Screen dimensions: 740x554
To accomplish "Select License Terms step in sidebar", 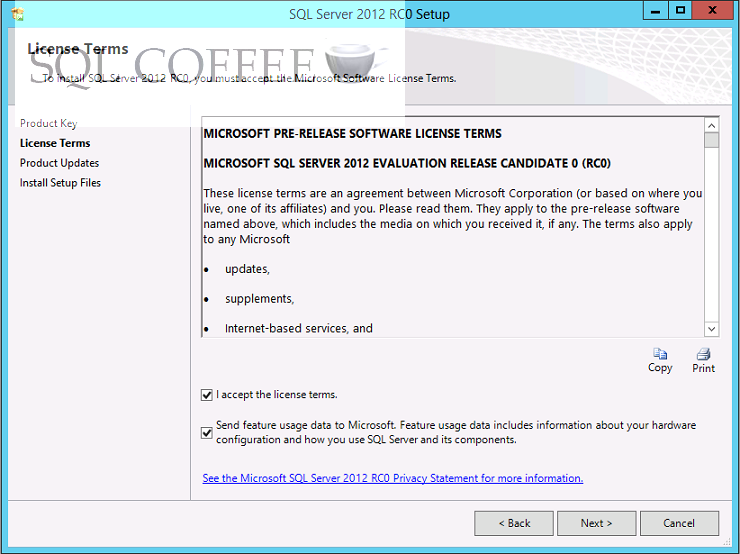I will [55, 143].
